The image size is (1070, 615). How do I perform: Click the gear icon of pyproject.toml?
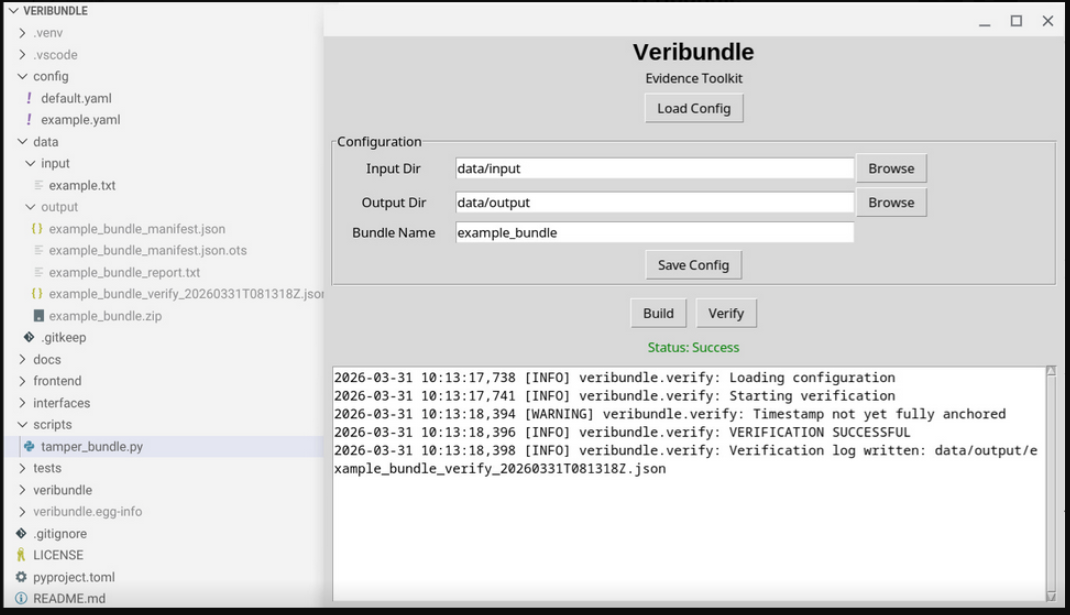coord(21,577)
